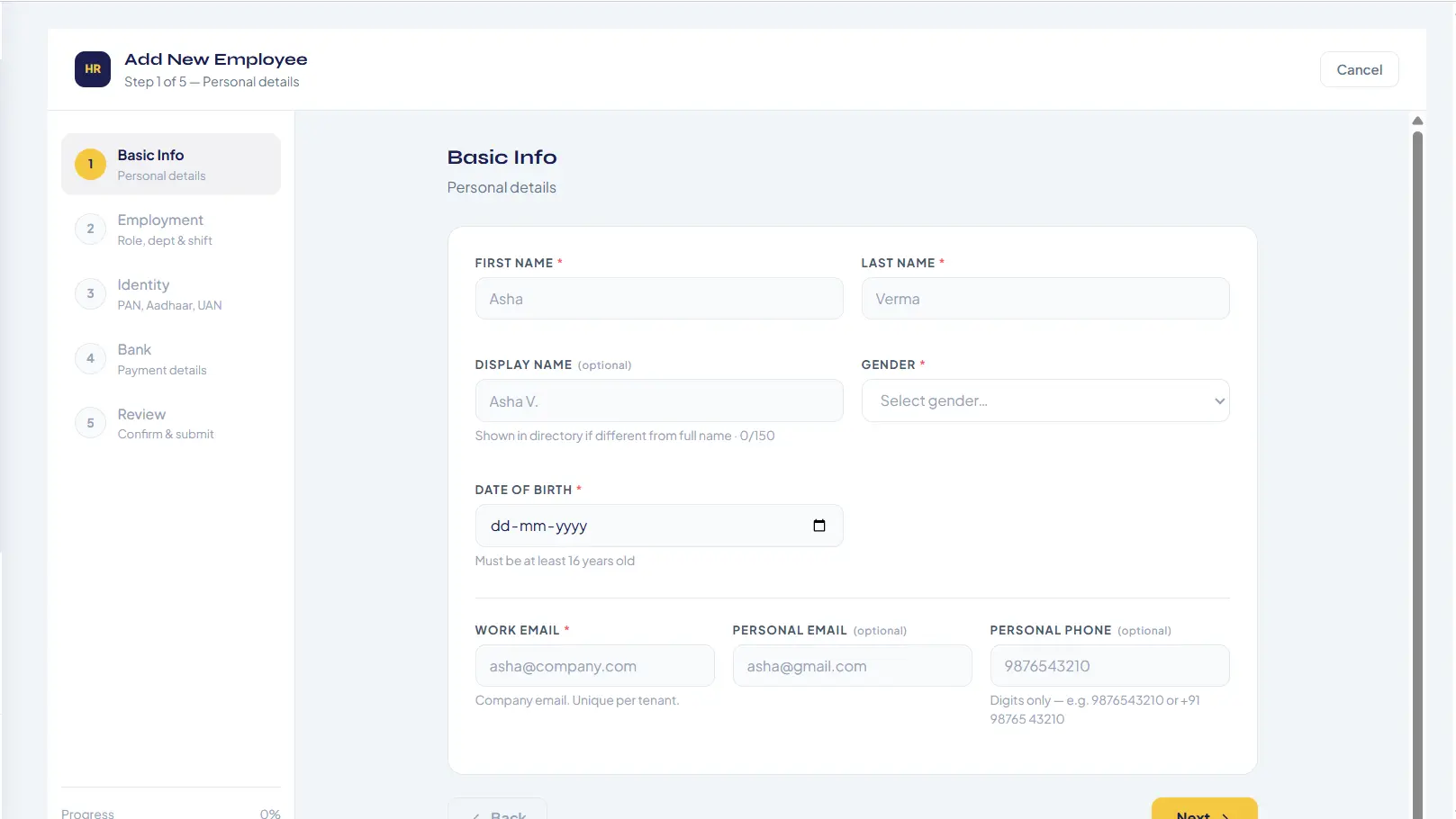Focus the Display Name field
Image resolution: width=1456 pixels, height=819 pixels.
coord(659,400)
